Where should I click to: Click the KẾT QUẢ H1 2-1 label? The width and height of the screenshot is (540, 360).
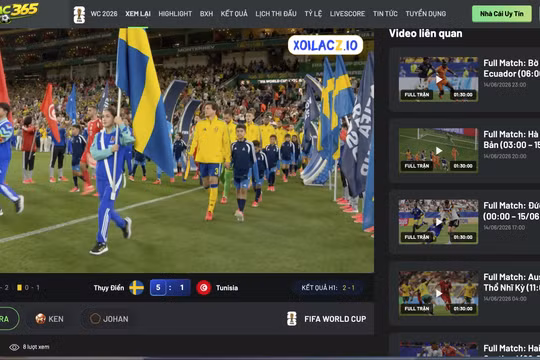click(328, 288)
